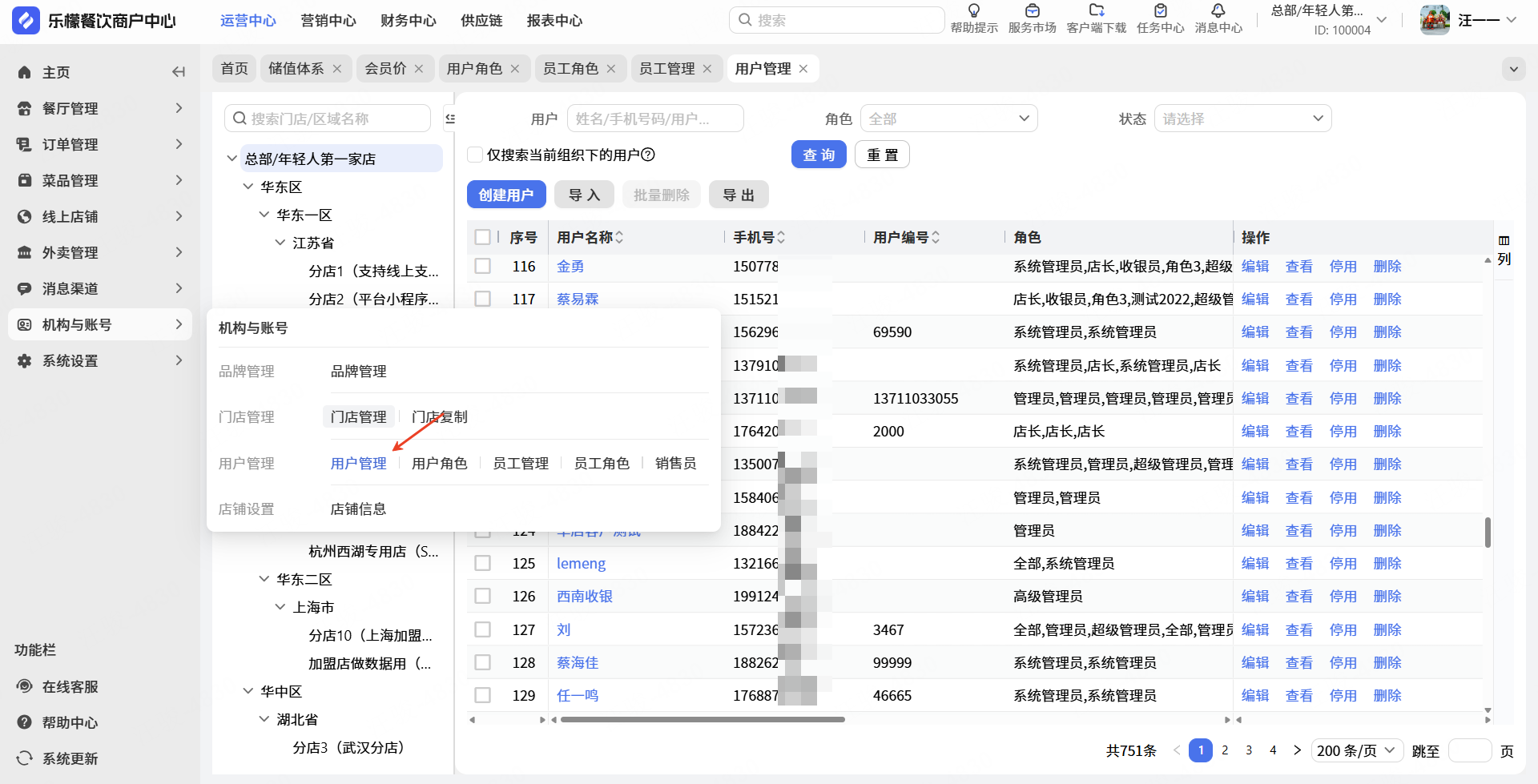Collapse the sidebar with arrow icon beside 主页
Viewport: 1538px width, 784px height.
[179, 72]
